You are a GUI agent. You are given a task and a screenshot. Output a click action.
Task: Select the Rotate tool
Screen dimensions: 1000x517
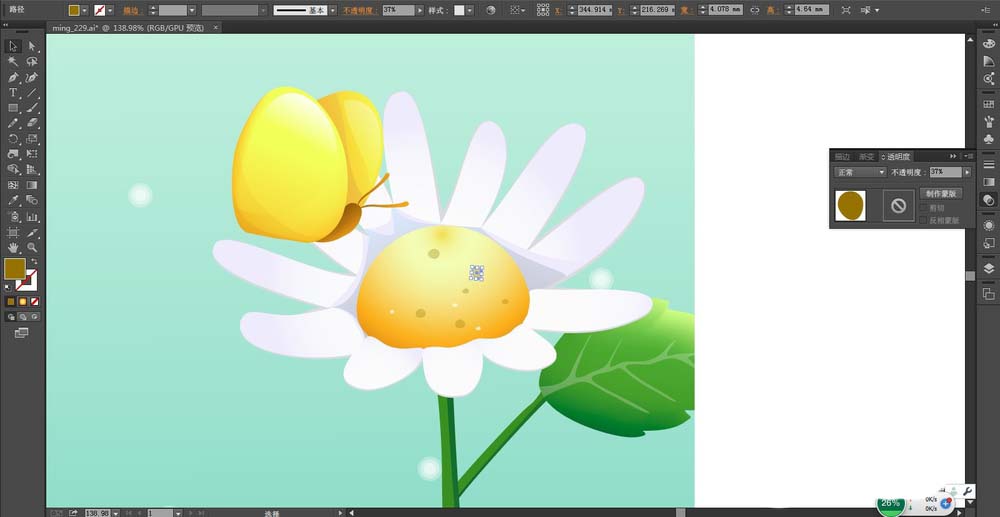[13, 138]
